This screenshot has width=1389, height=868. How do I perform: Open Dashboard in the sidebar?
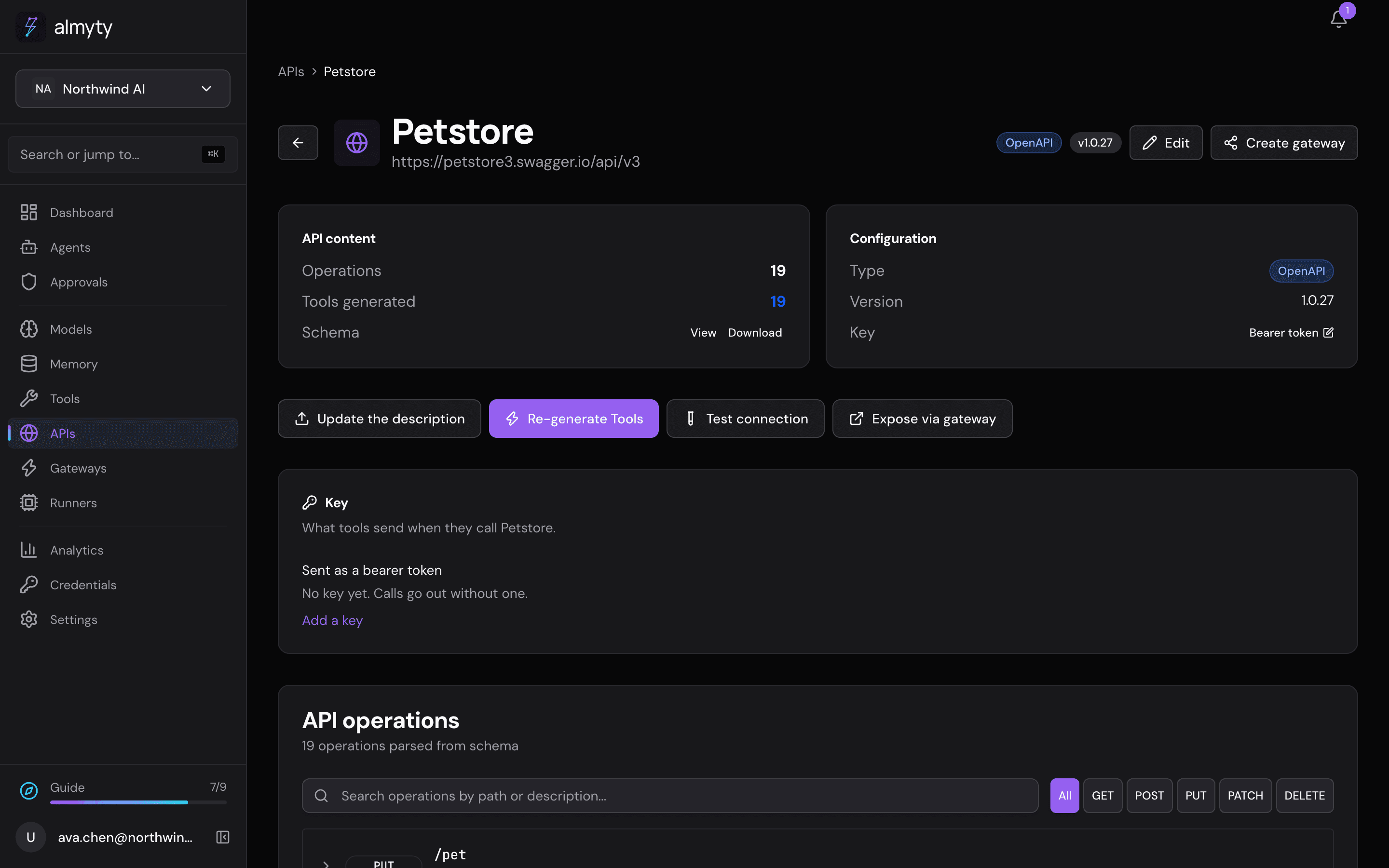tap(123, 212)
